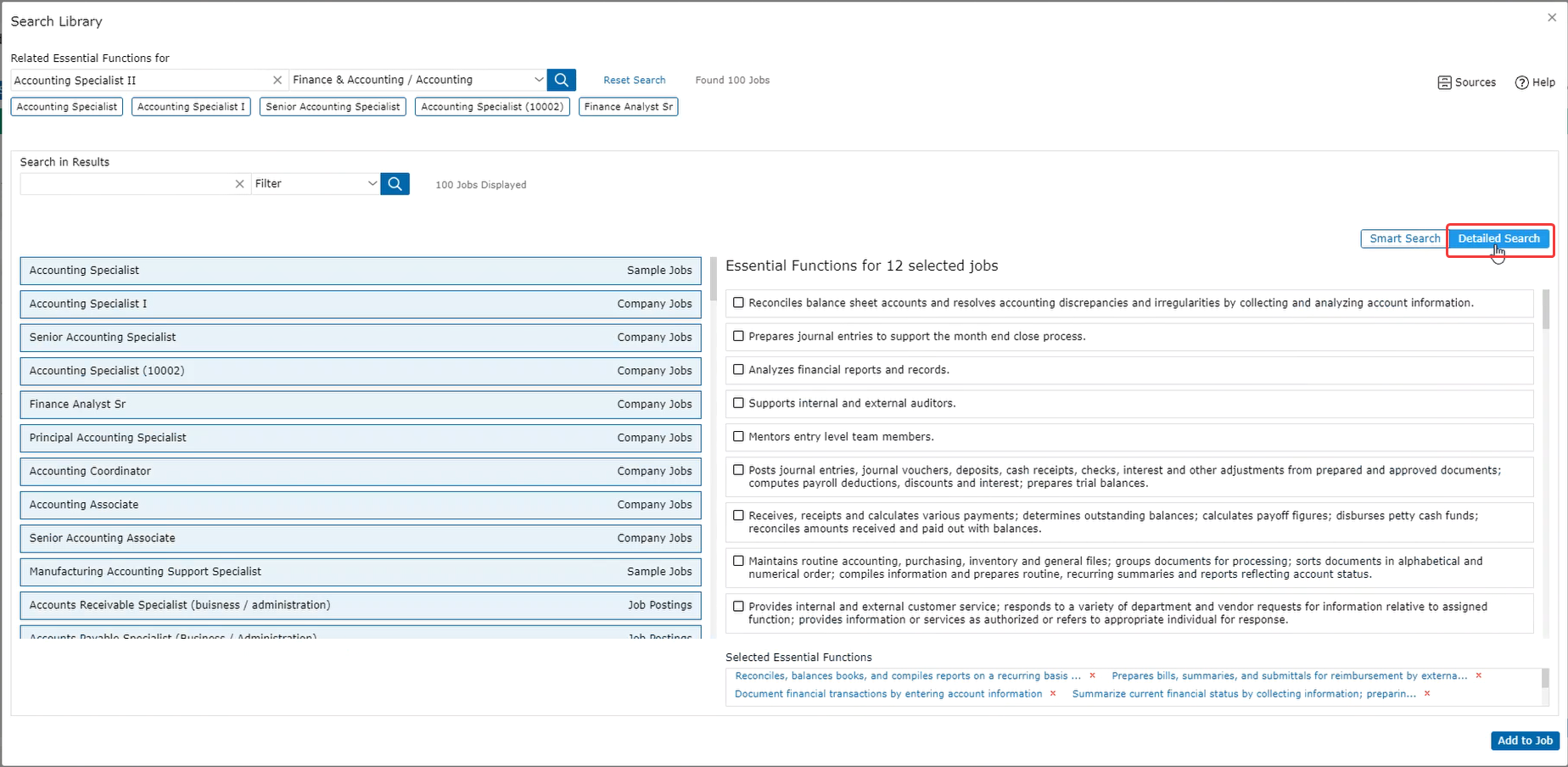Click the Reset Search link
This screenshot has height=767, width=1568.
coord(634,81)
